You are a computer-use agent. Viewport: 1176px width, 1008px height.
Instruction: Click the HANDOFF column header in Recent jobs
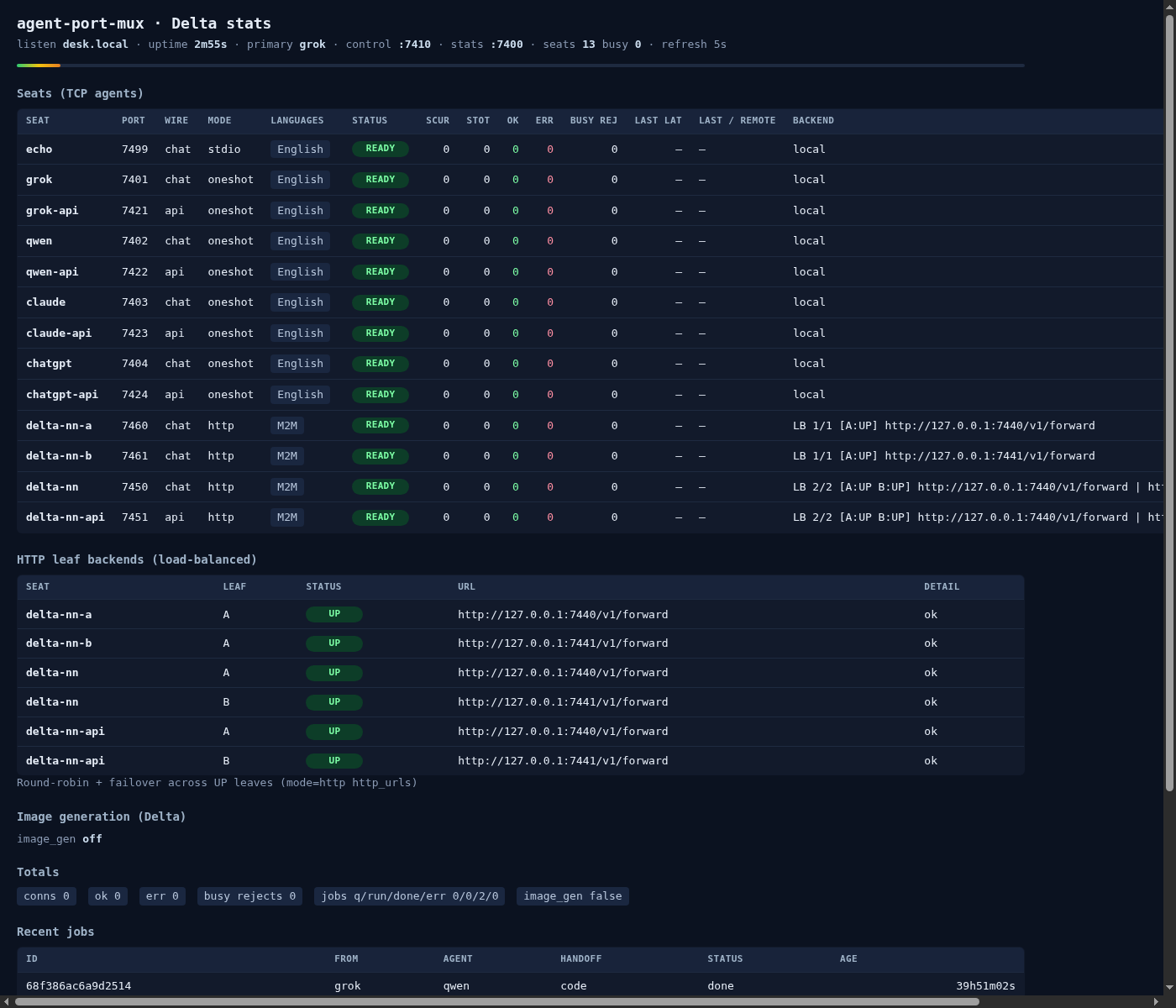point(581,958)
